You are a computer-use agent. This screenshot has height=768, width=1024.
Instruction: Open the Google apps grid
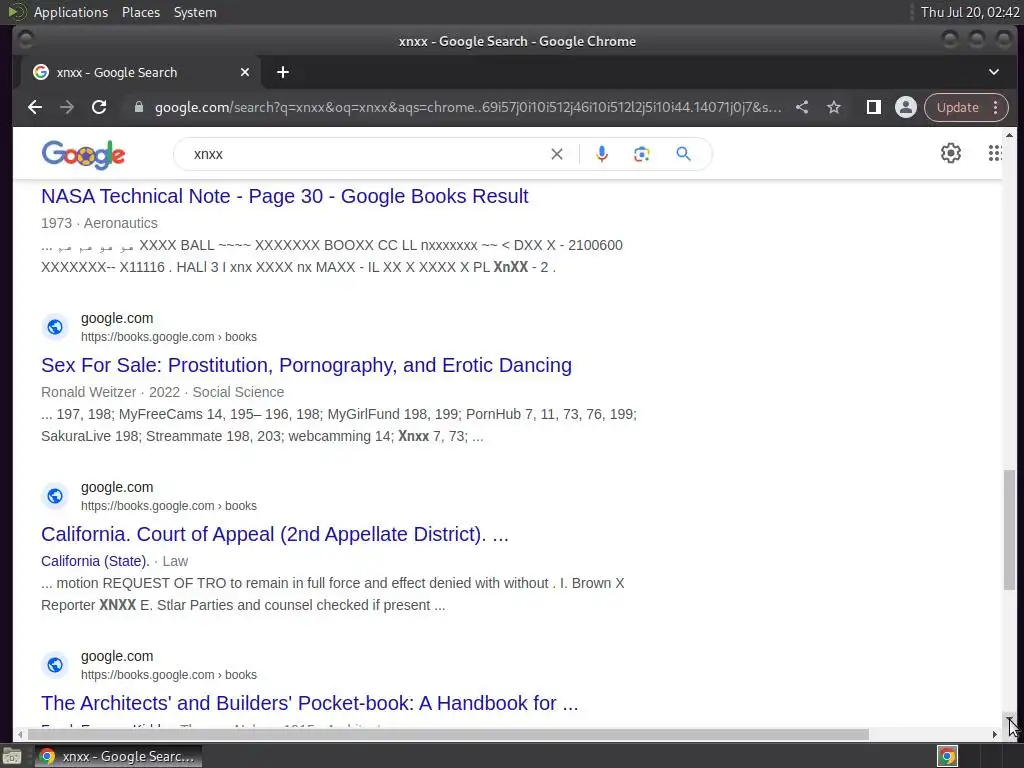point(994,153)
